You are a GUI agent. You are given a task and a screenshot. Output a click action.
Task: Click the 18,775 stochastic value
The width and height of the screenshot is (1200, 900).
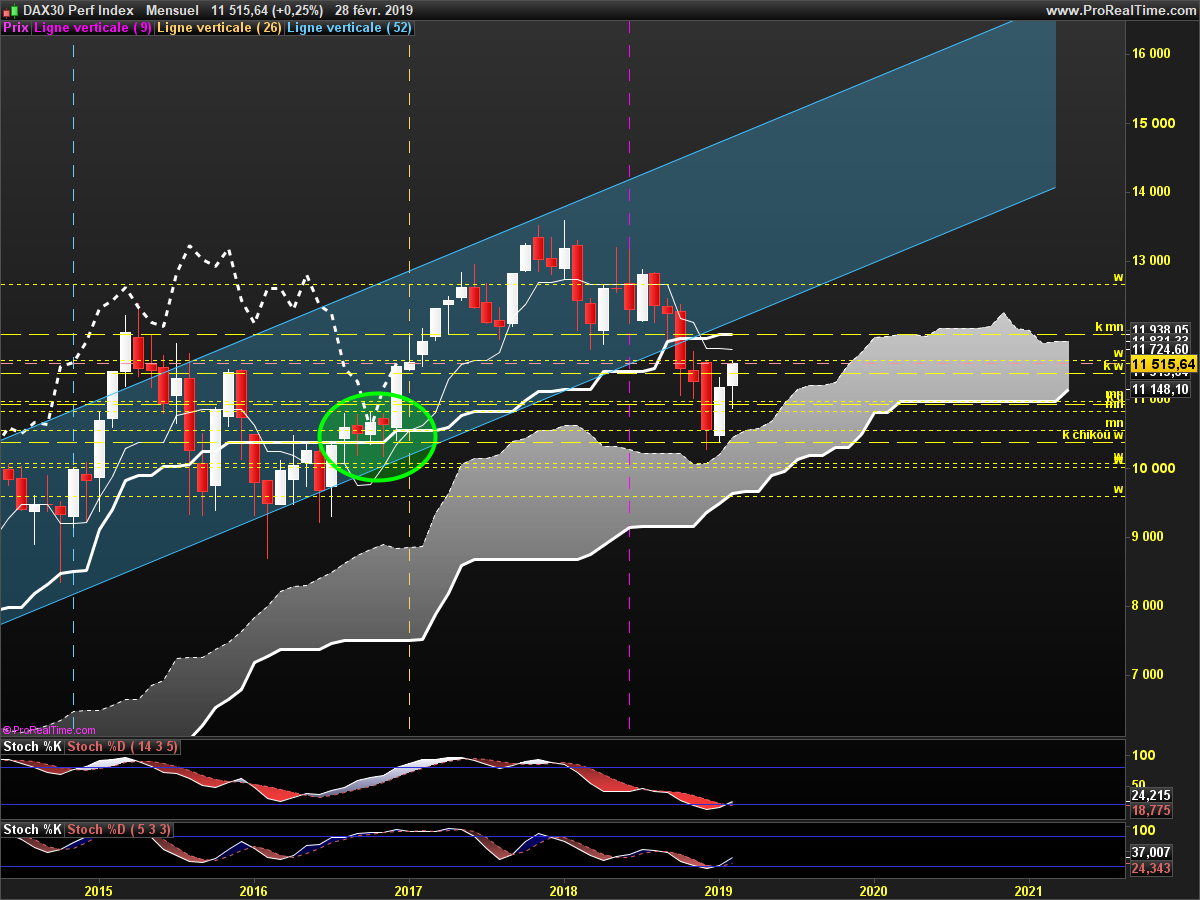[1150, 812]
